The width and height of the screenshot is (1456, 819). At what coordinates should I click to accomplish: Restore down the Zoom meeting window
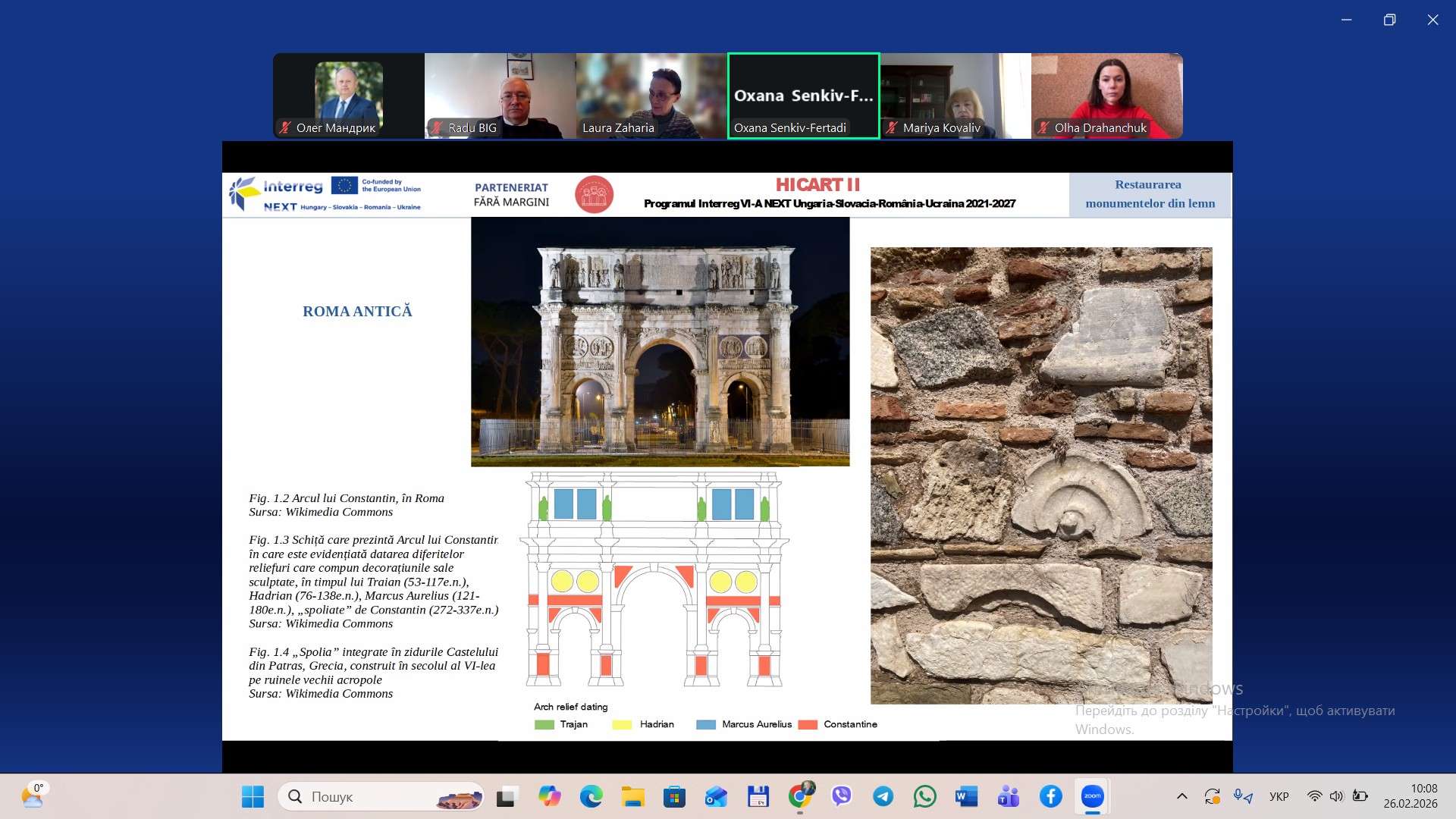(x=1389, y=20)
